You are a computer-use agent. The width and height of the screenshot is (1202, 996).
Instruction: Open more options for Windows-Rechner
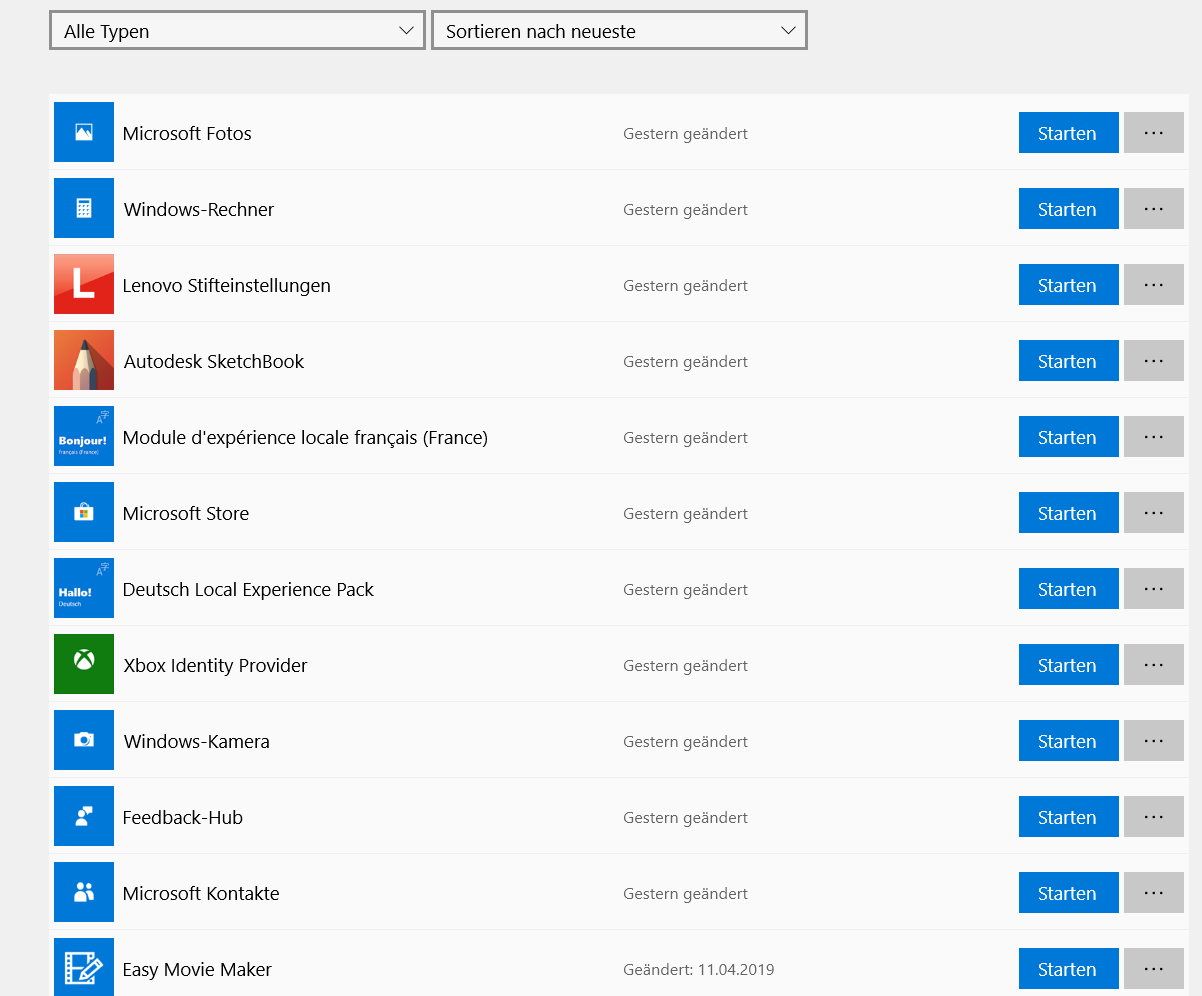[1154, 209]
